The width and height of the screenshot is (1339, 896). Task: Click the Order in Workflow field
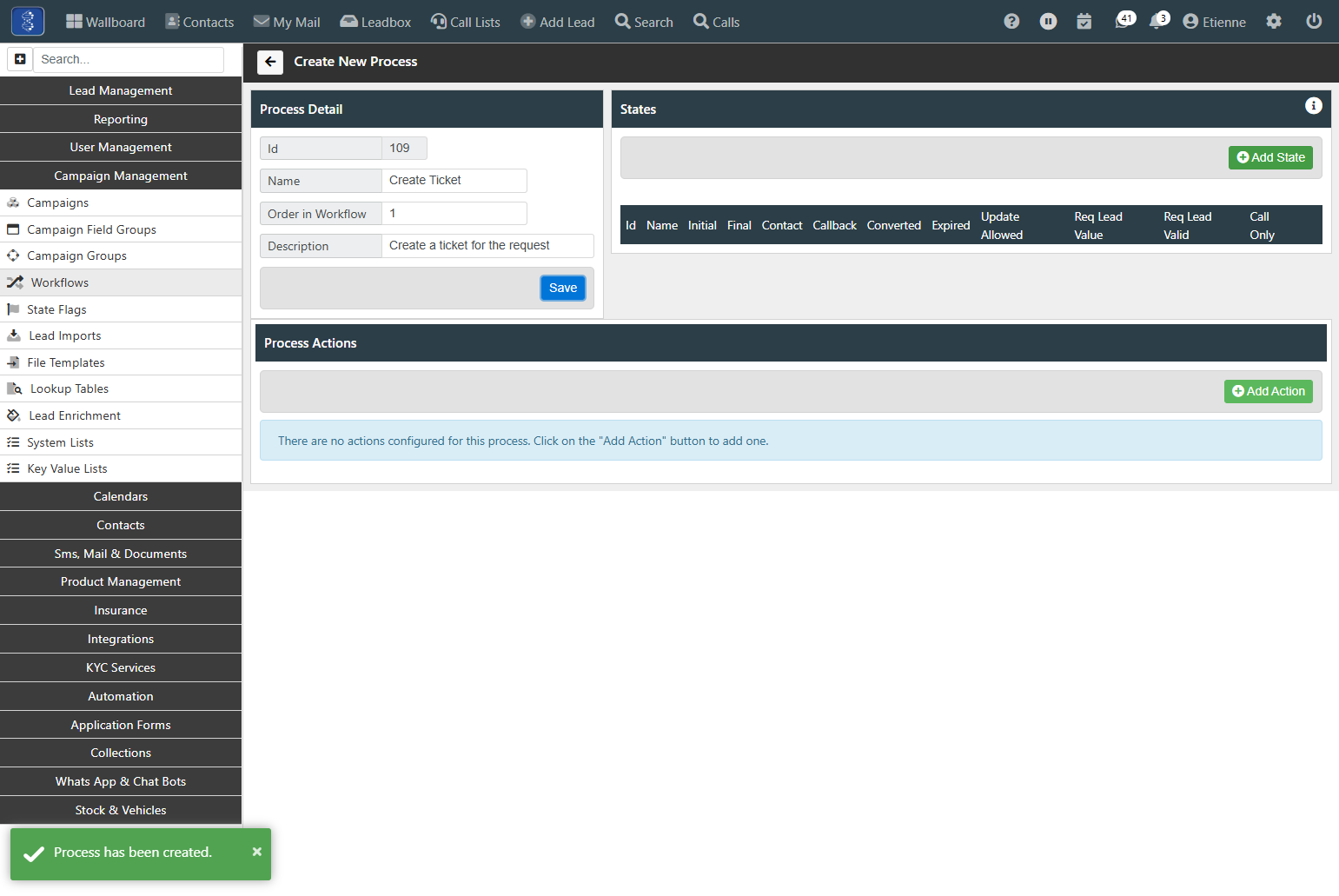pos(454,213)
